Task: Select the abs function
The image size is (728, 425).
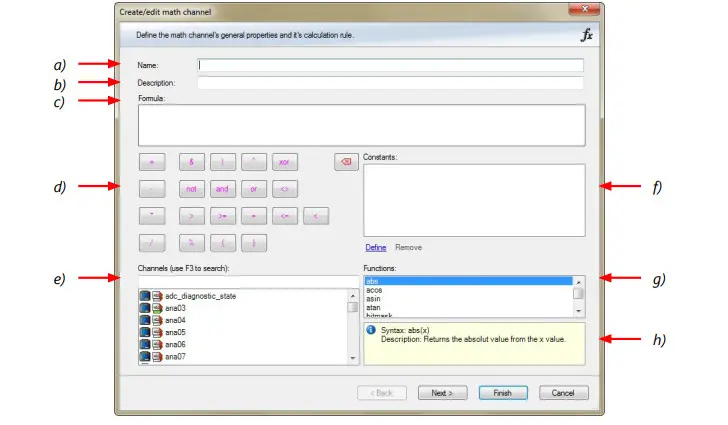Action: click(x=468, y=281)
